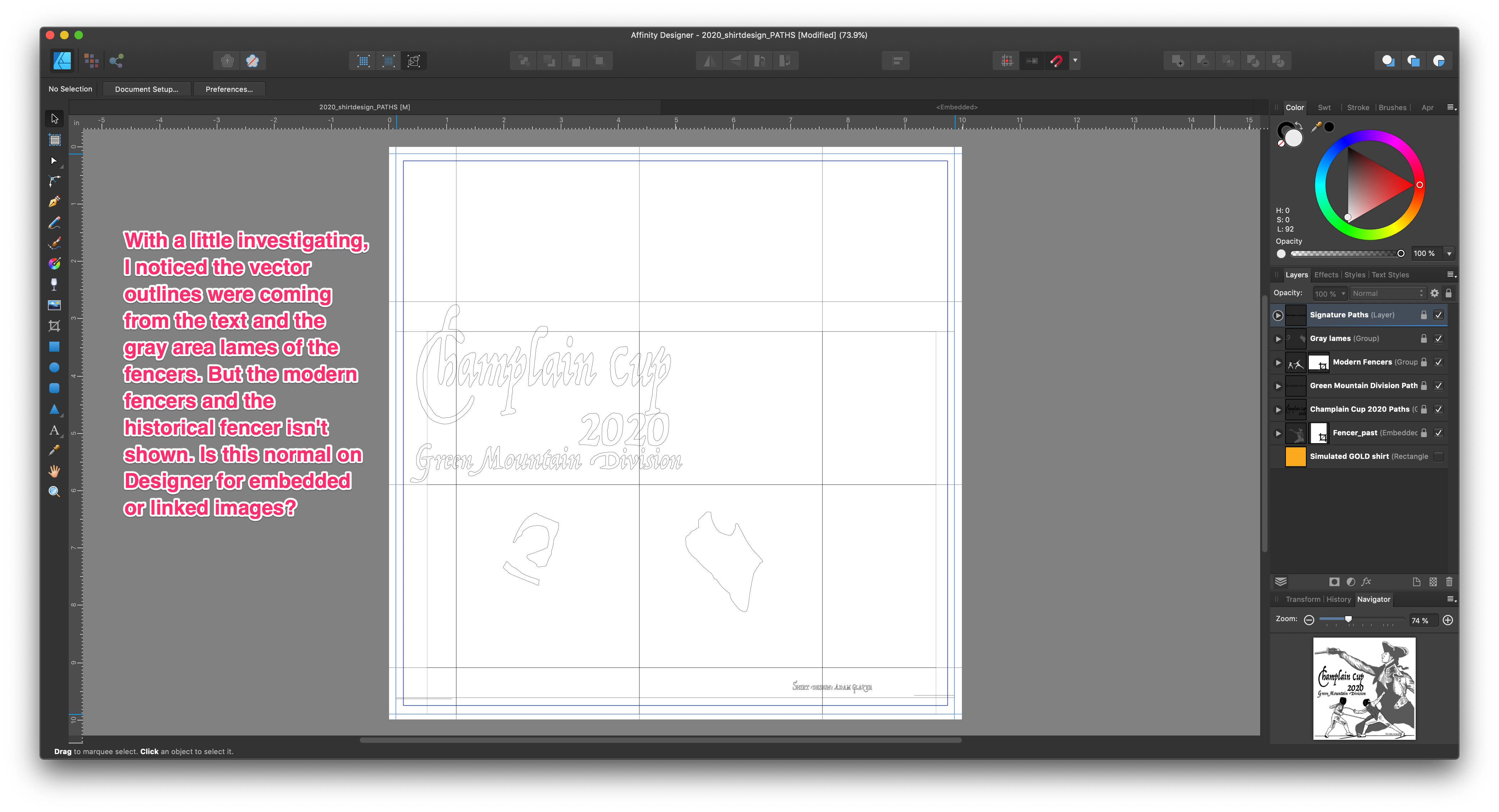Switch to the Export Persona
The height and width of the screenshot is (812, 1499).
point(116,60)
